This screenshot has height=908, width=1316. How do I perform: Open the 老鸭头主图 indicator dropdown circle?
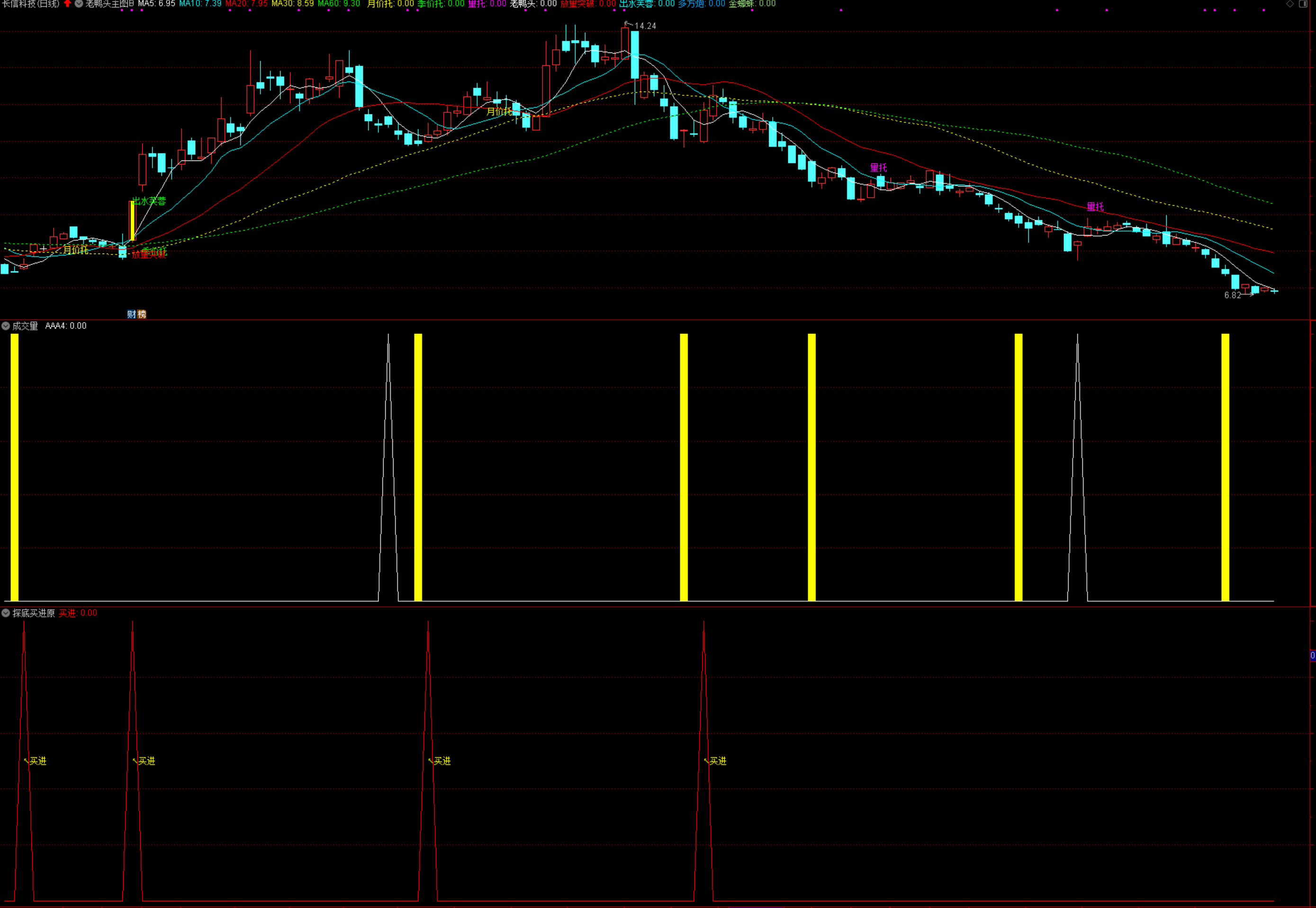coord(79,3)
